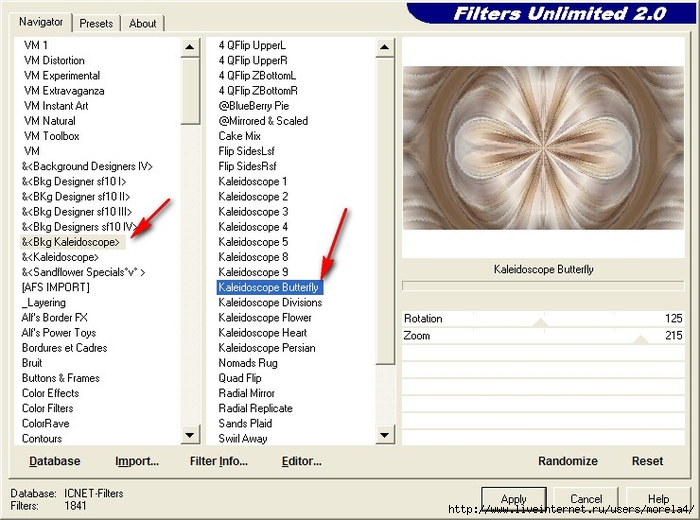The height and width of the screenshot is (520, 700).
Task: Click the kaleidoscope preview image
Action: pos(543,148)
